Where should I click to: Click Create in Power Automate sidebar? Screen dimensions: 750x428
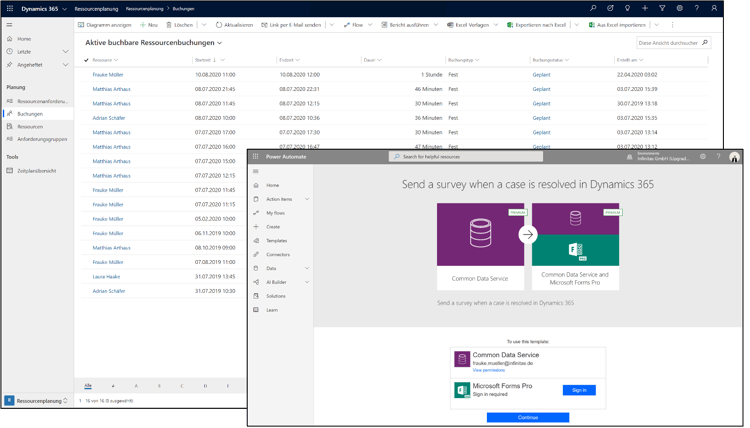click(273, 227)
